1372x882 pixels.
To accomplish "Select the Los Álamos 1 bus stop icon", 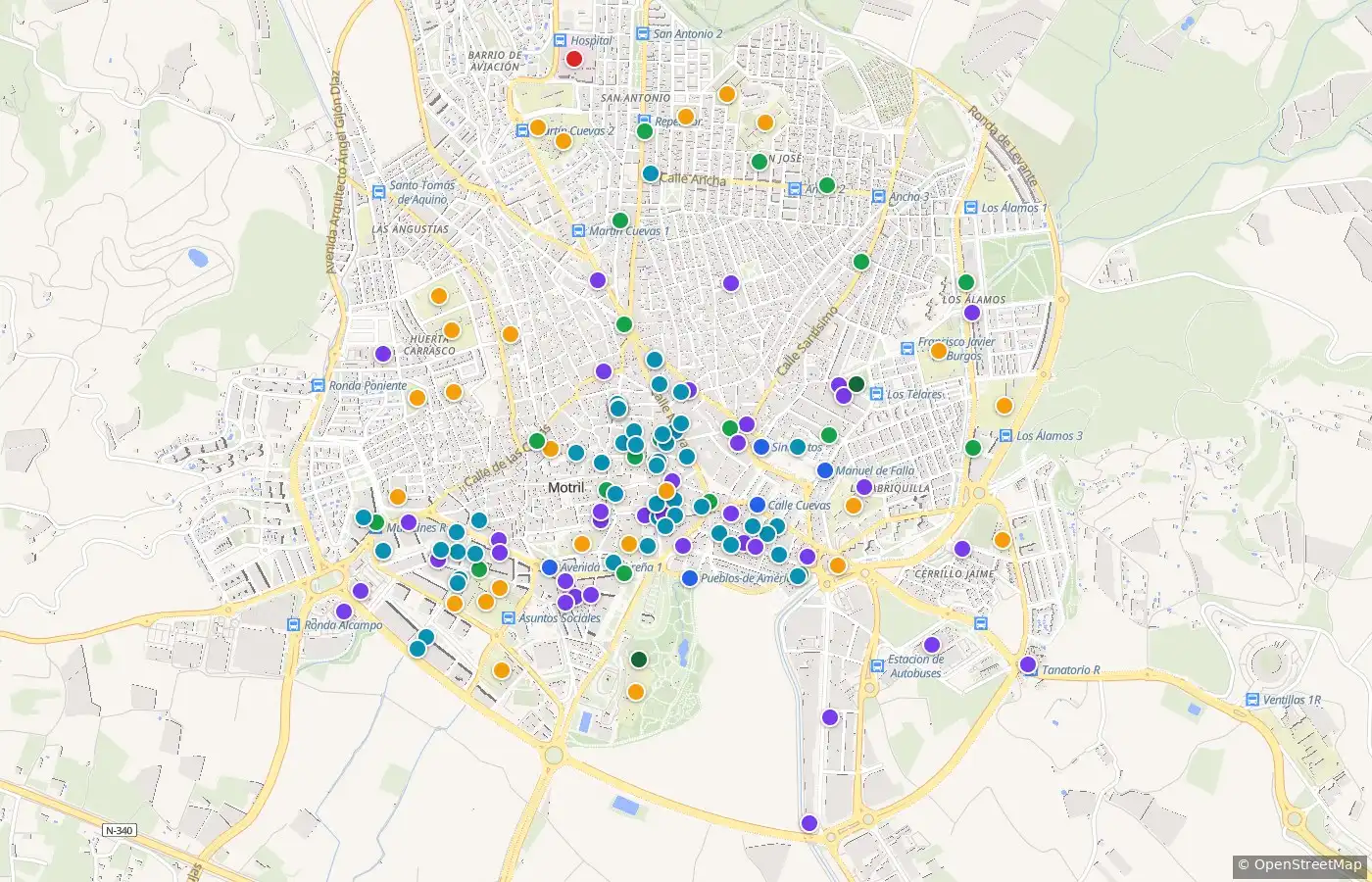I will (971, 208).
